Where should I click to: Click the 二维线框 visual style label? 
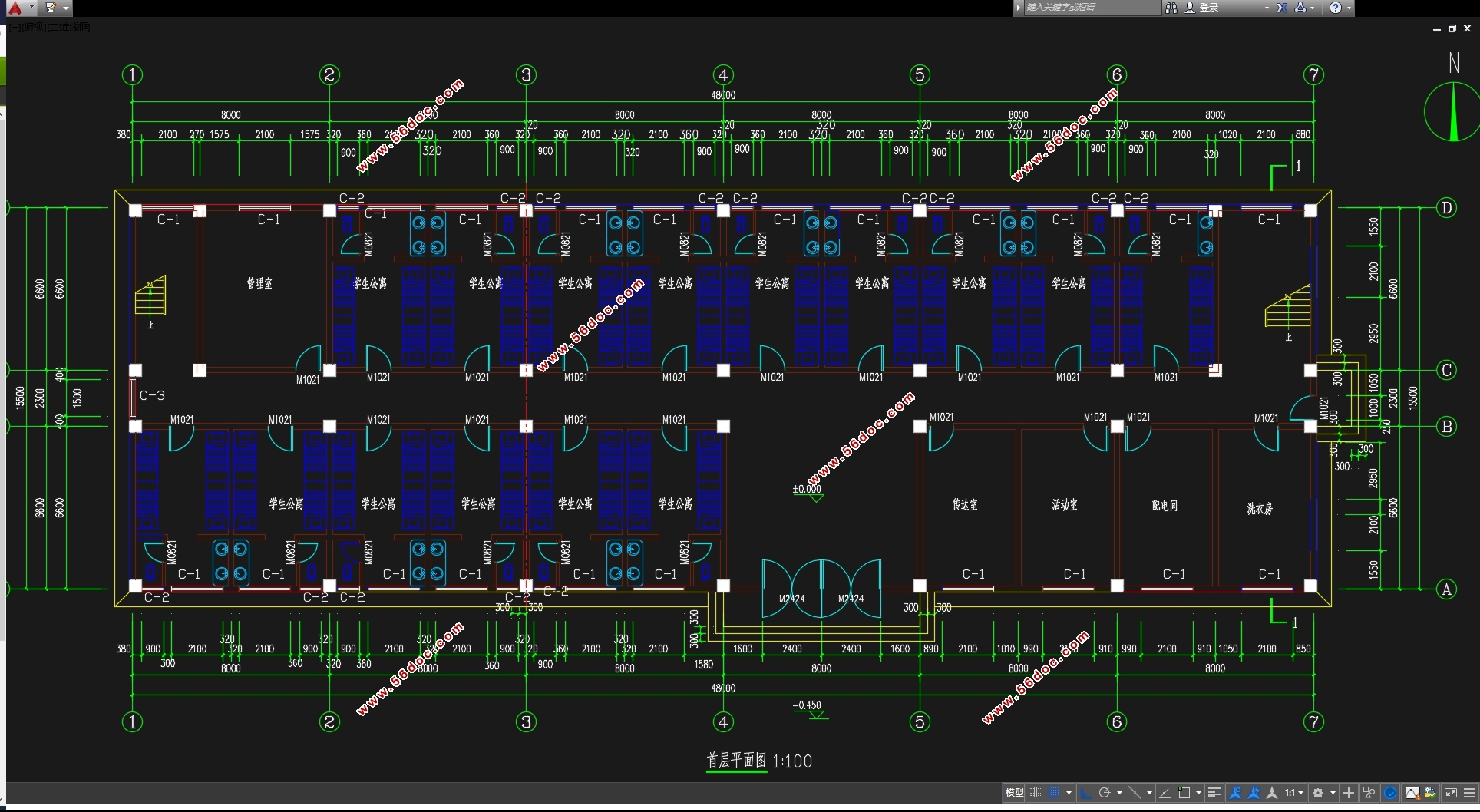[x=69, y=28]
